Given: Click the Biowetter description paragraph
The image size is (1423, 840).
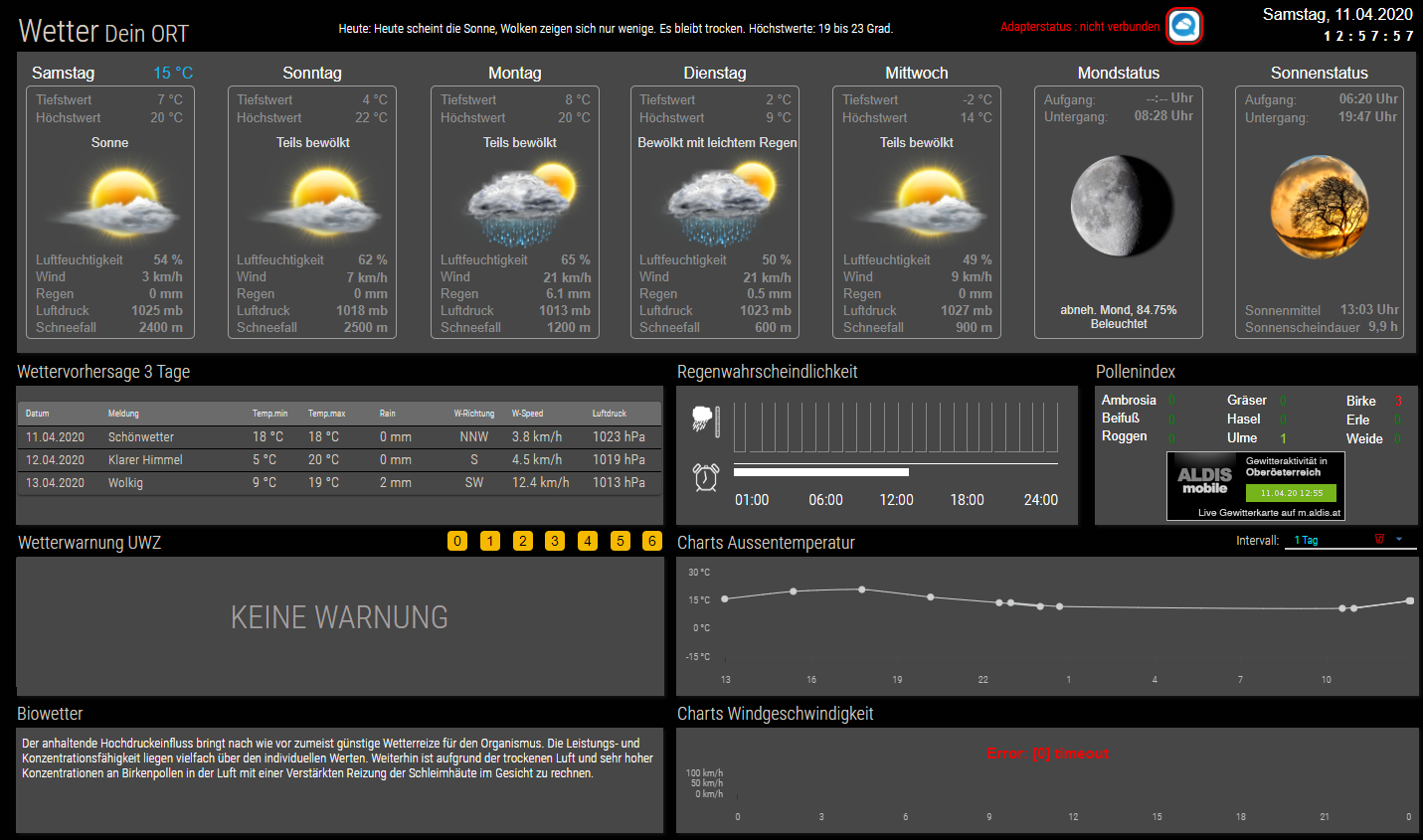Looking at the screenshot, I should pyautogui.click(x=337, y=757).
